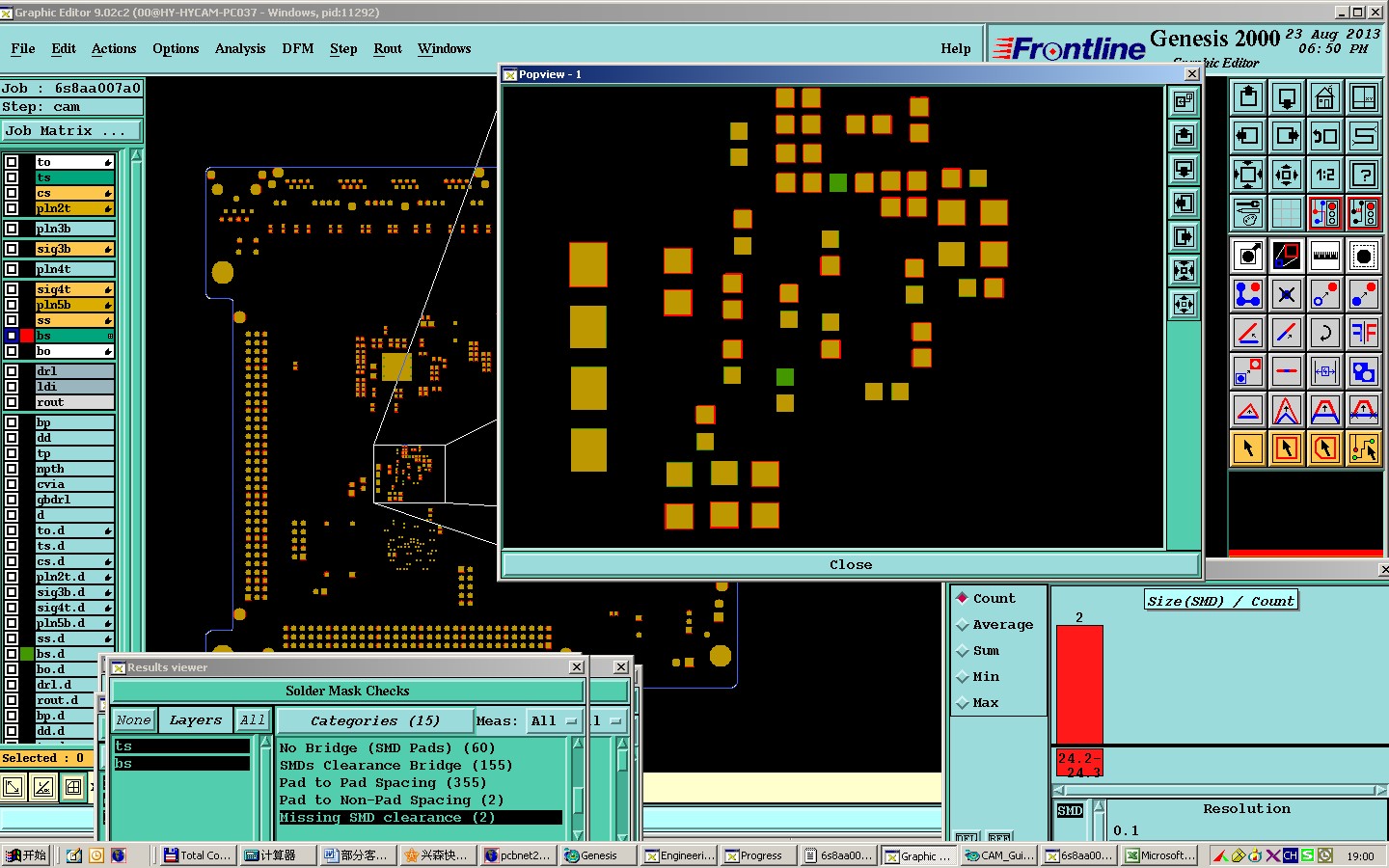Select the ruler measure tool
This screenshot has height=868, width=1389.
click(x=1325, y=256)
